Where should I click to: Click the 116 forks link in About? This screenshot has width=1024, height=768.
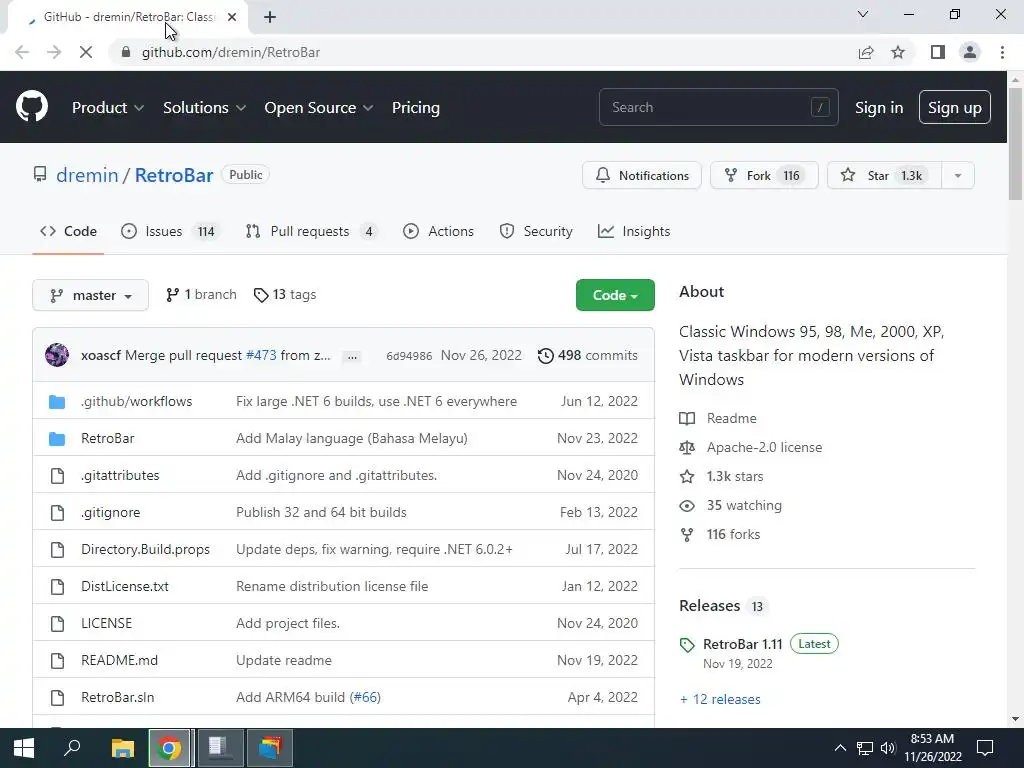733,534
